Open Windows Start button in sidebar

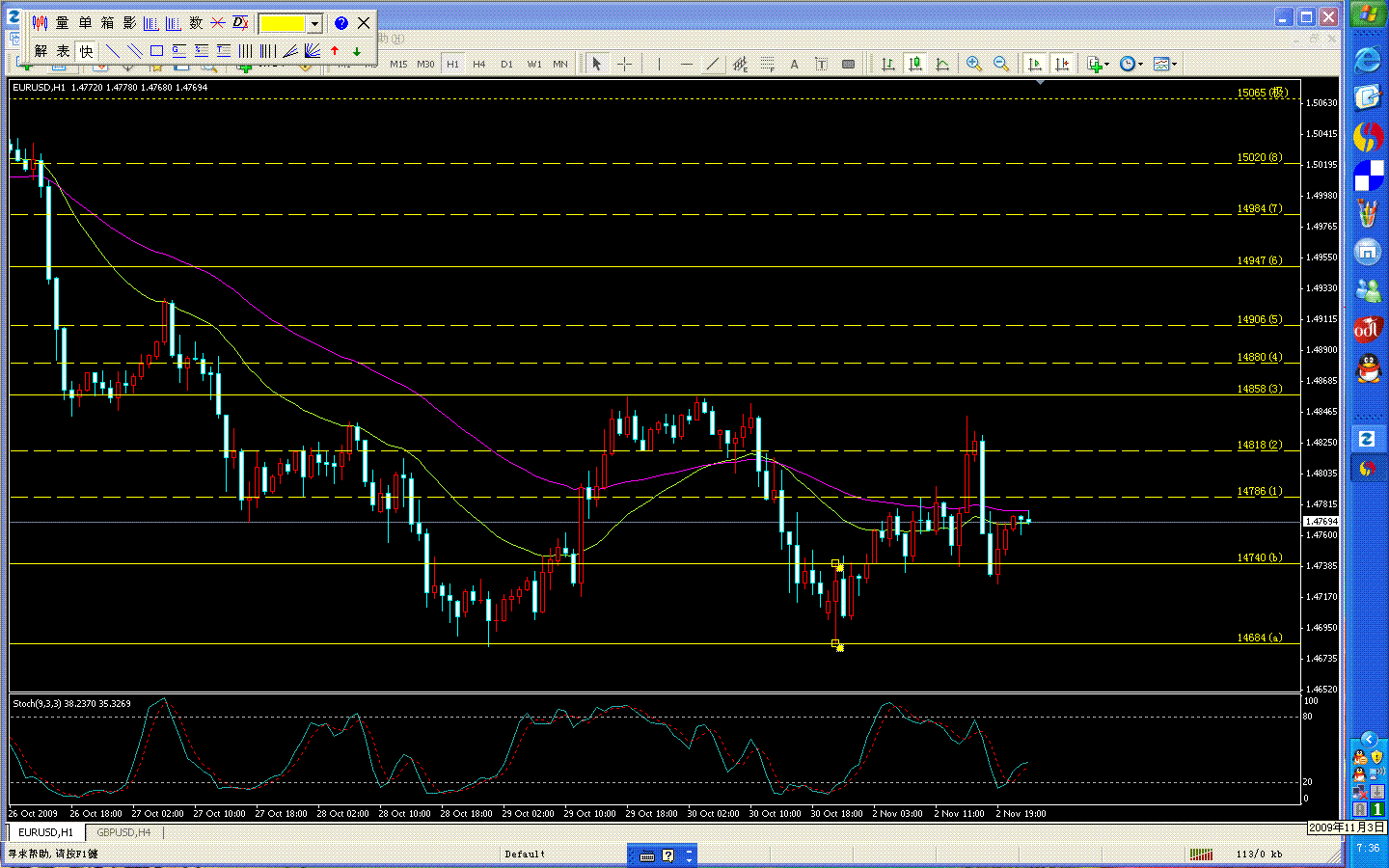pyautogui.click(x=1367, y=14)
